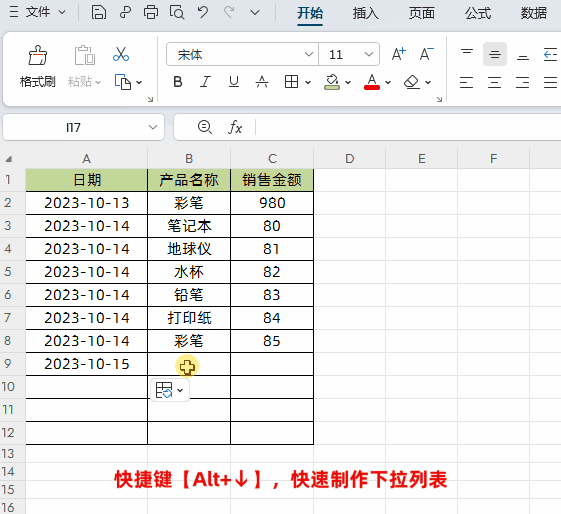Open the Paste Options smart tag
The image size is (561, 514).
[x=170, y=390]
